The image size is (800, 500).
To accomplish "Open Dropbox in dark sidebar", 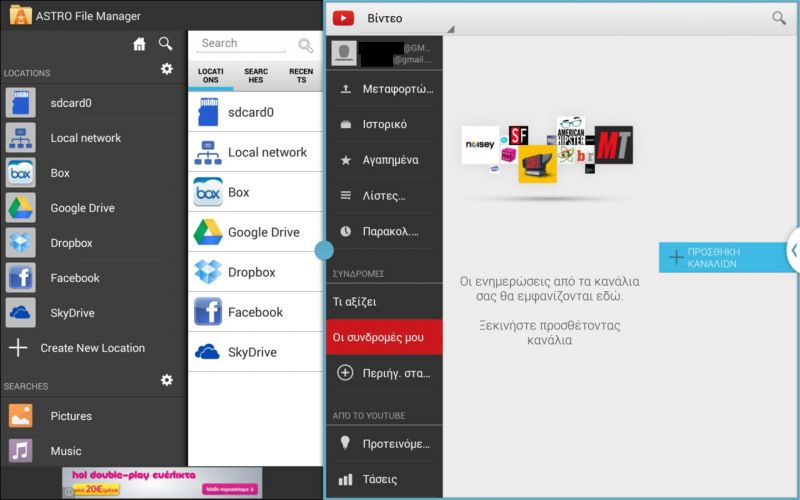I will (x=93, y=243).
